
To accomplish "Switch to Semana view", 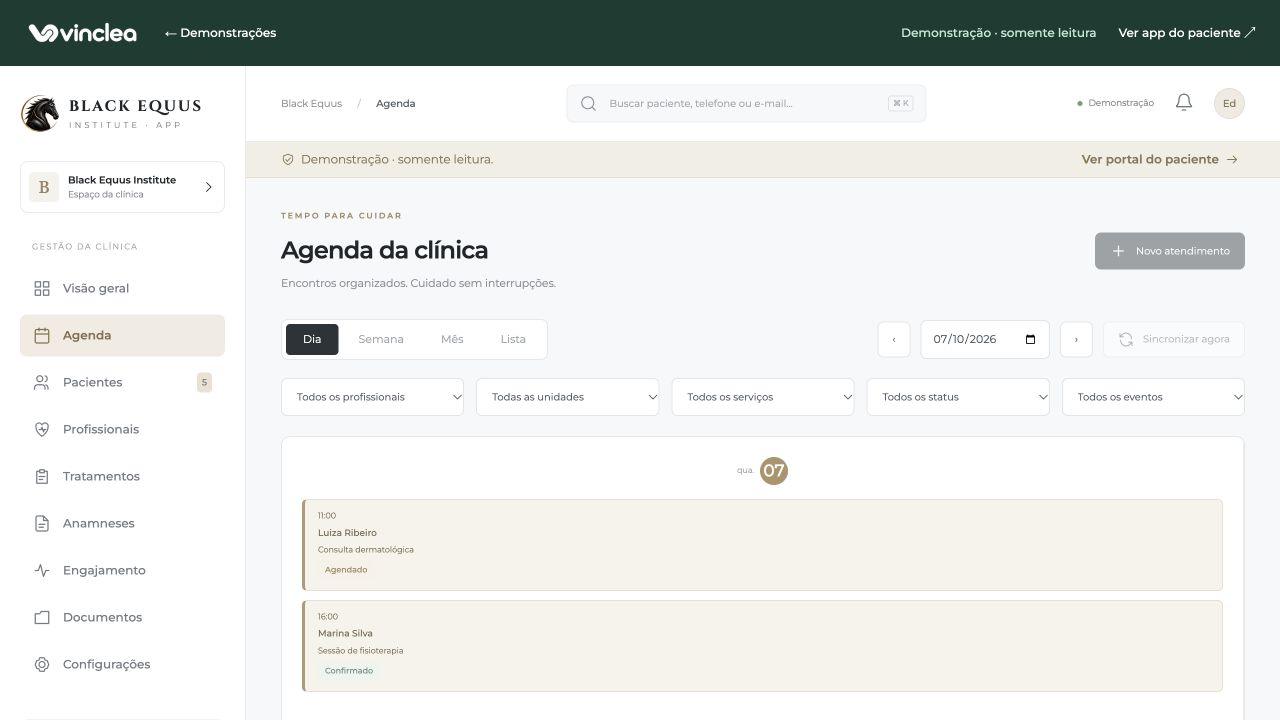I will coord(381,339).
